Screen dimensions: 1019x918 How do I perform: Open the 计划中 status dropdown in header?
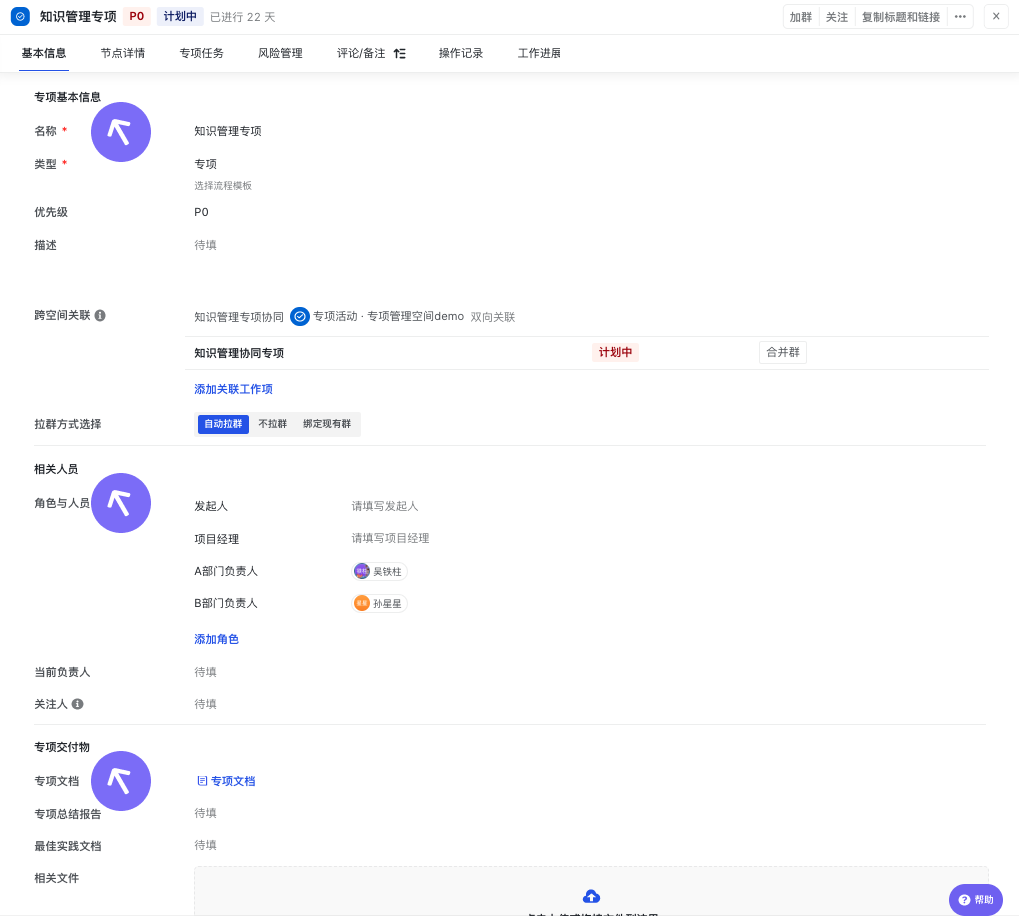pyautogui.click(x=180, y=16)
